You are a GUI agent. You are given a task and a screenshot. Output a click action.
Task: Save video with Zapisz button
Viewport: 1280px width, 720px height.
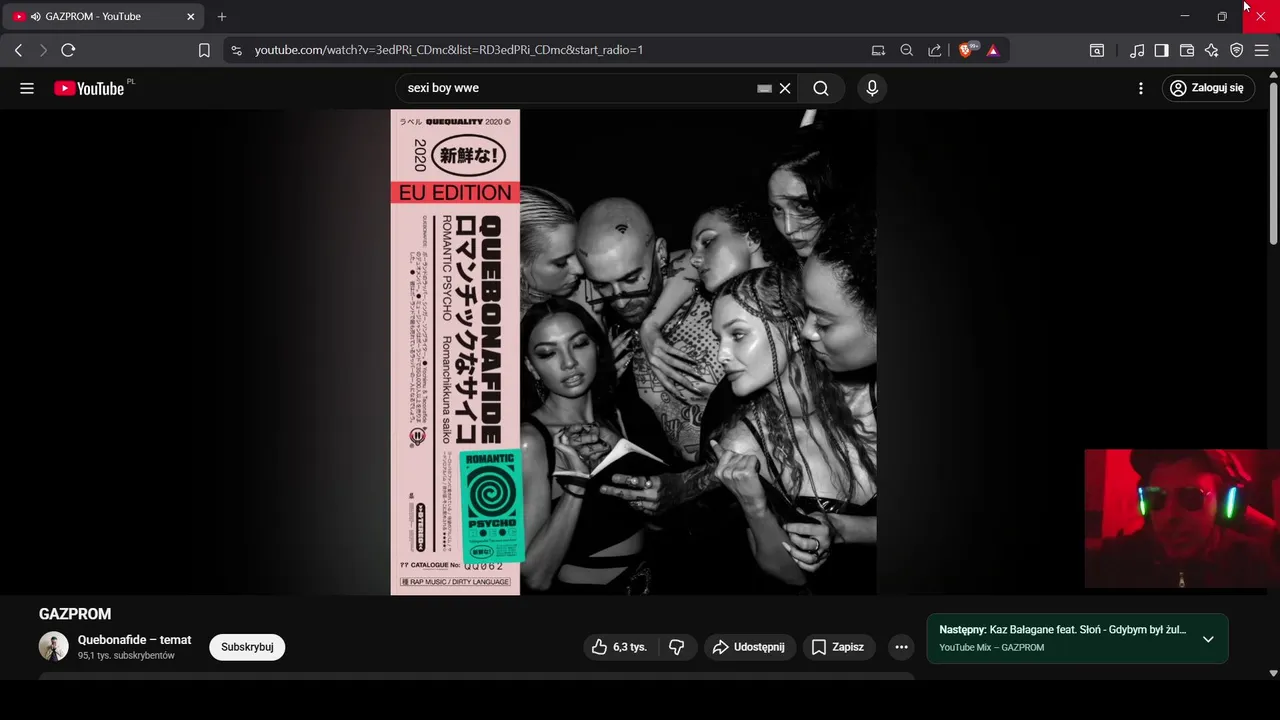[x=838, y=647]
